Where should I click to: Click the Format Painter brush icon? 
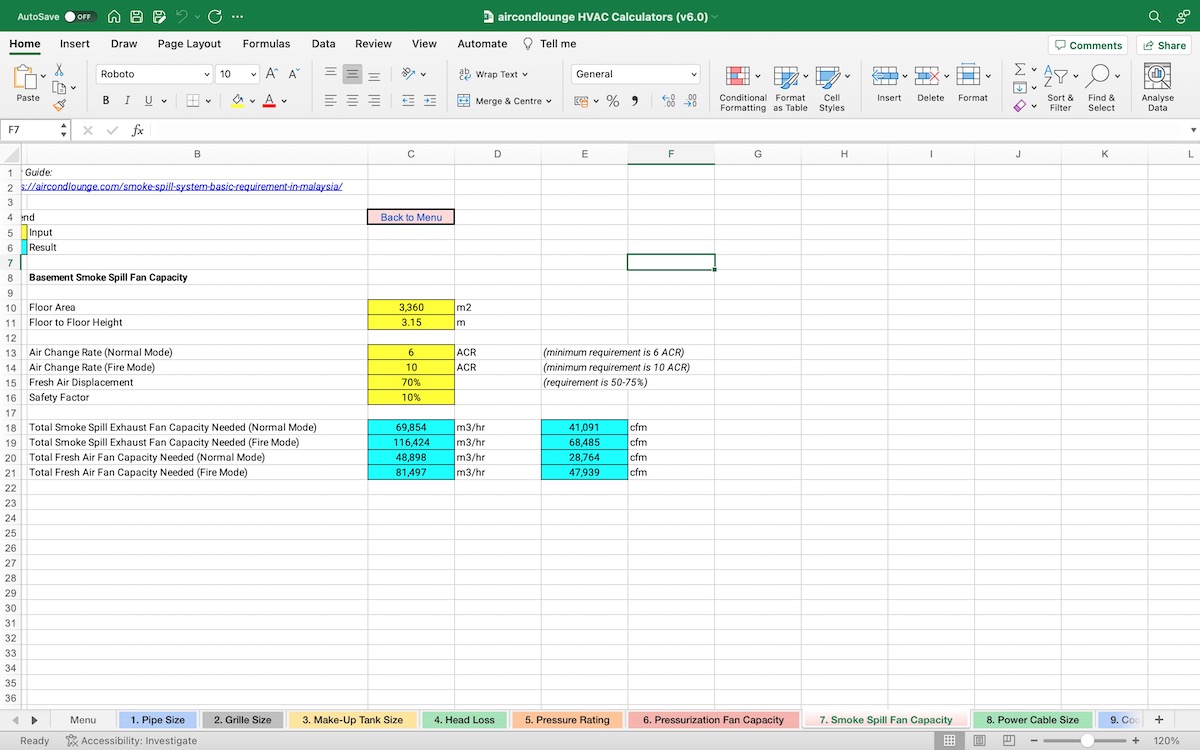60,104
